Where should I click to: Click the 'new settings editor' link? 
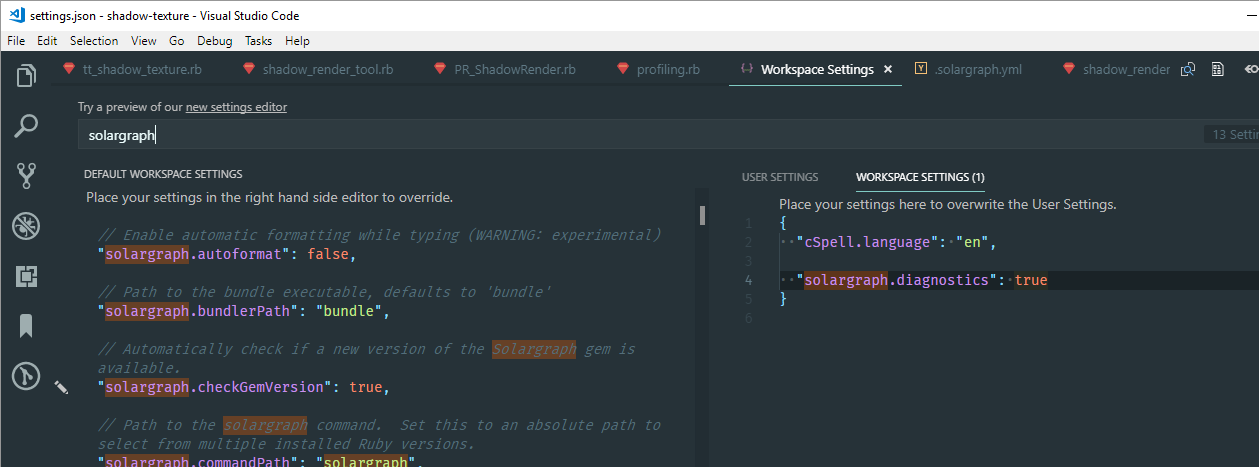(236, 107)
